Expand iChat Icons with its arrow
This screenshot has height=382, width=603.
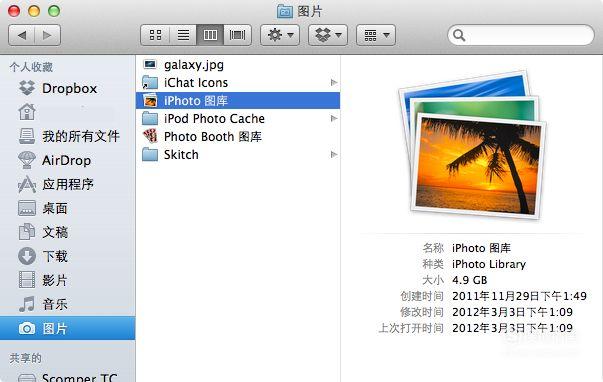pyautogui.click(x=334, y=83)
